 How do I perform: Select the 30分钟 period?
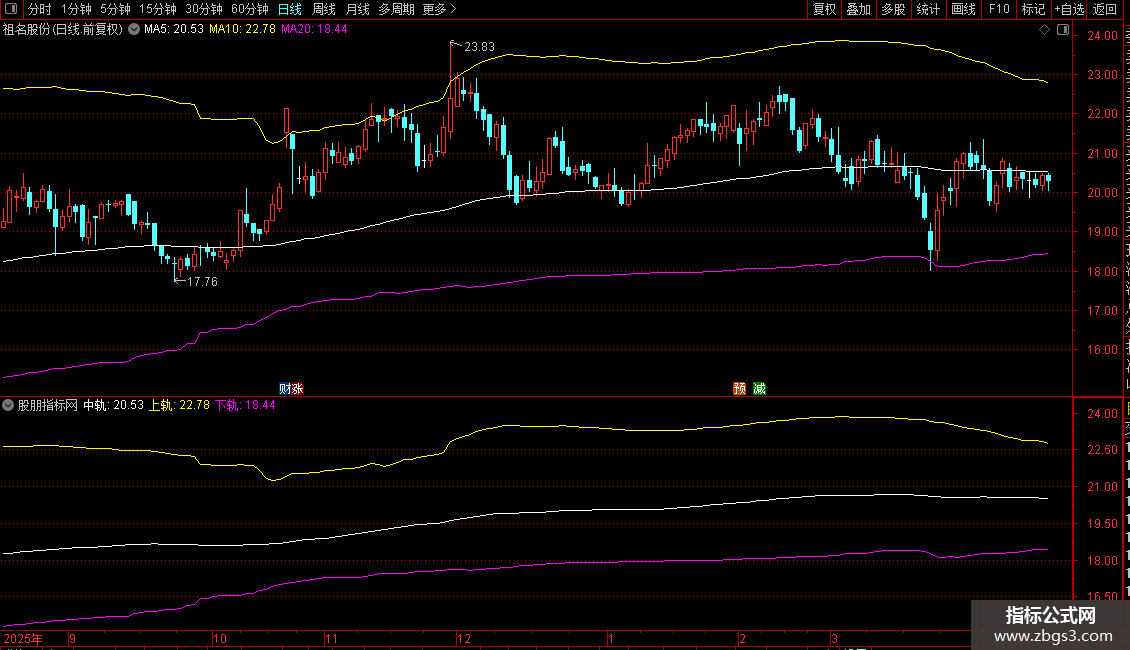tap(204, 9)
